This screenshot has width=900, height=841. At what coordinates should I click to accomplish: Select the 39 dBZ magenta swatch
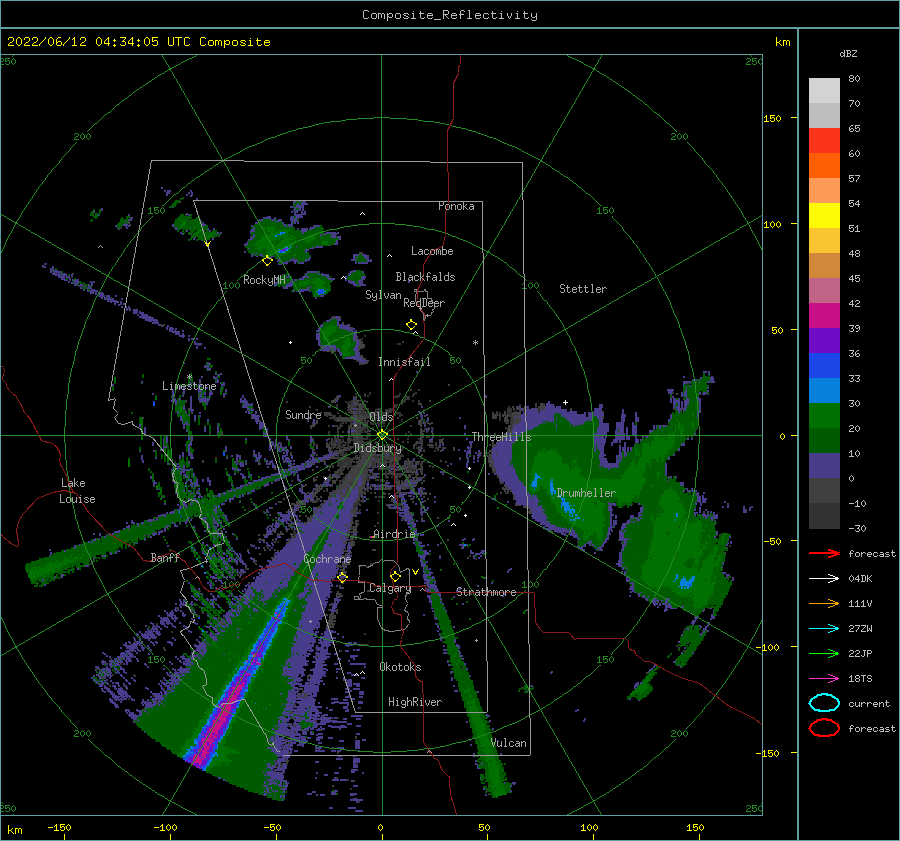click(x=824, y=316)
